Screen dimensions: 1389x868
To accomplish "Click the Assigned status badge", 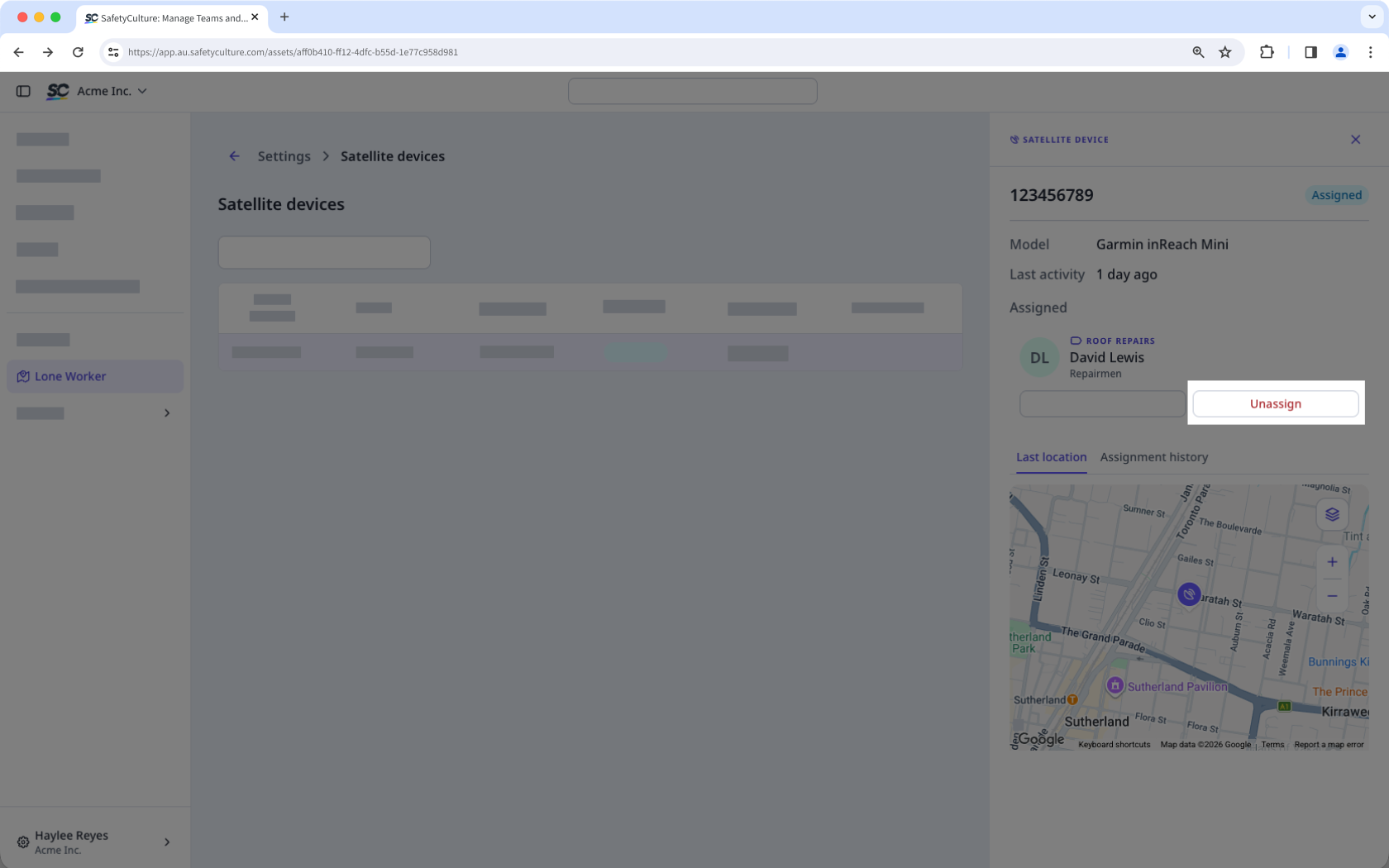I will click(x=1336, y=195).
